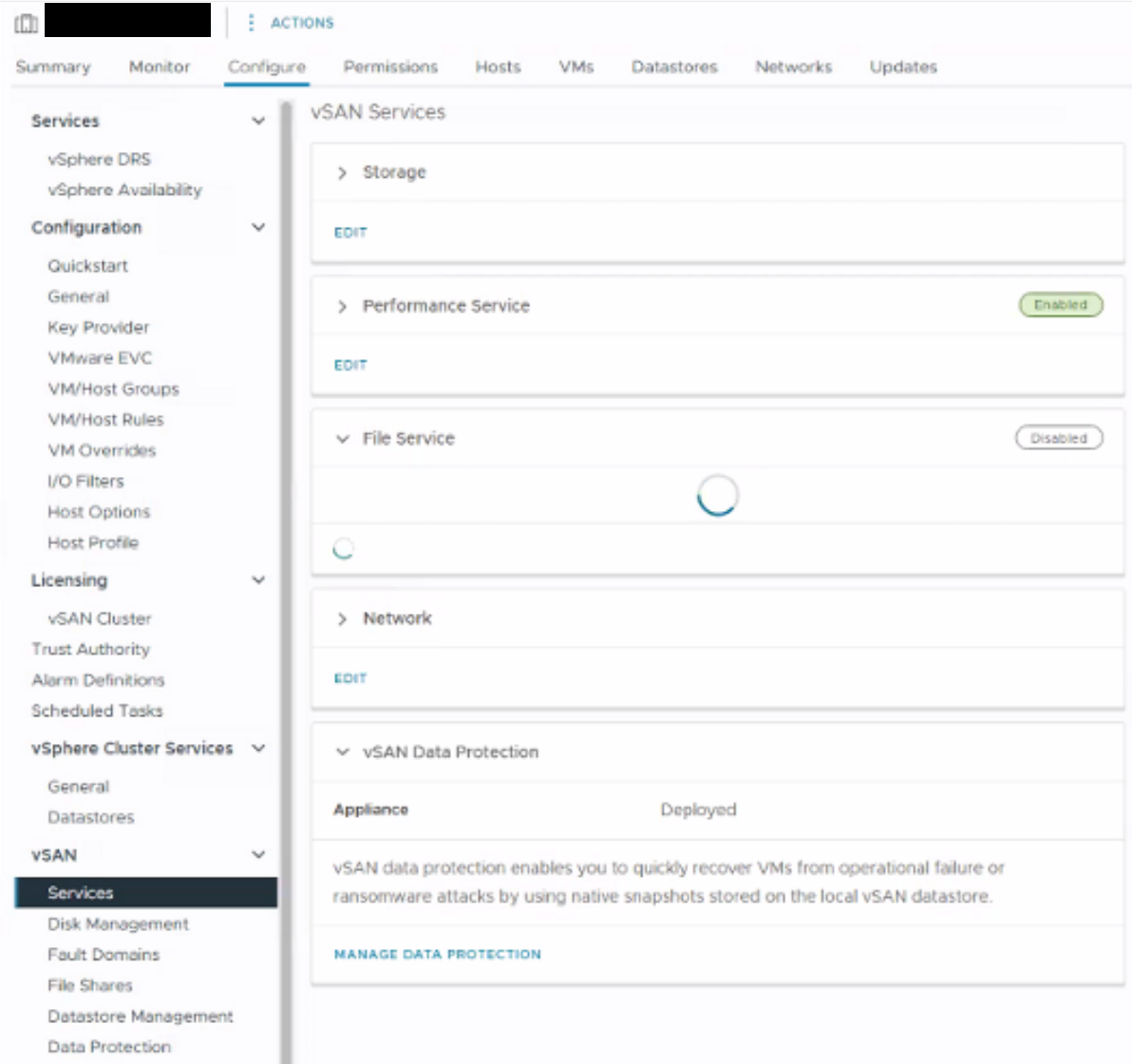This screenshot has height=1064, width=1132.
Task: Collapse the Configuration sidebar section
Action: [x=257, y=227]
